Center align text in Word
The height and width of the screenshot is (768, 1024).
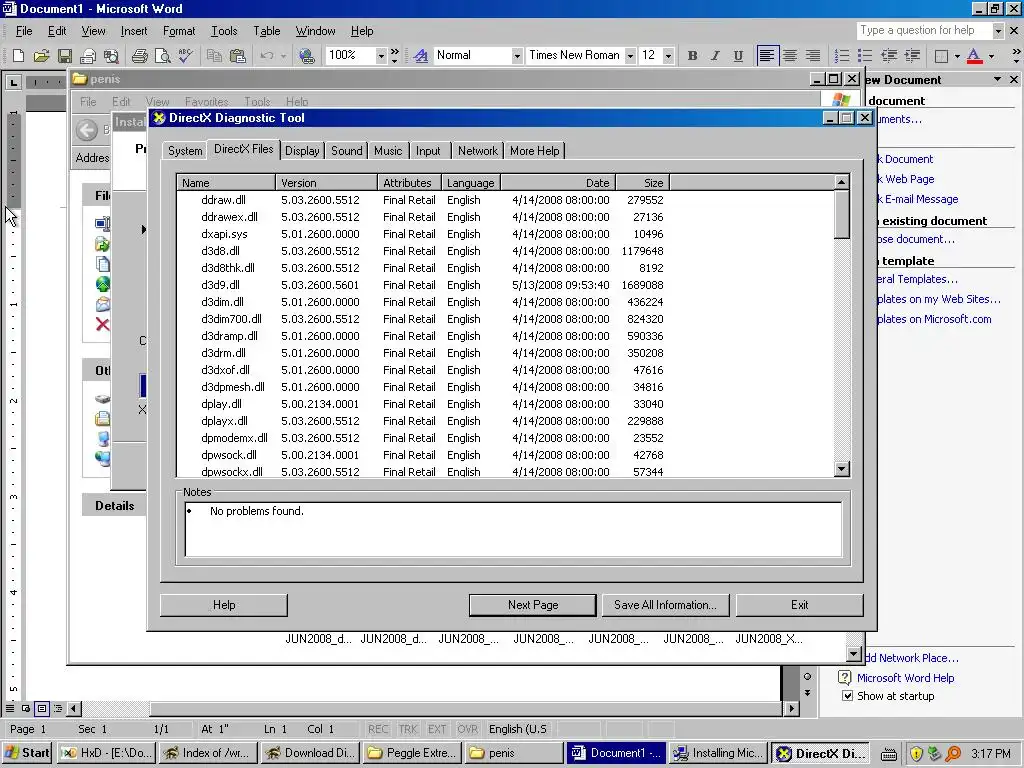(x=790, y=56)
